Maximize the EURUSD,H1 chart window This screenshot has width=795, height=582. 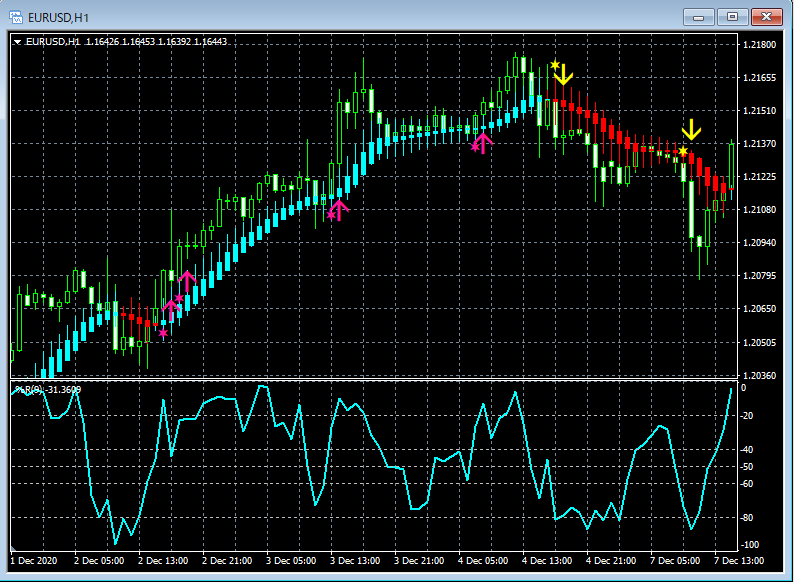732,17
